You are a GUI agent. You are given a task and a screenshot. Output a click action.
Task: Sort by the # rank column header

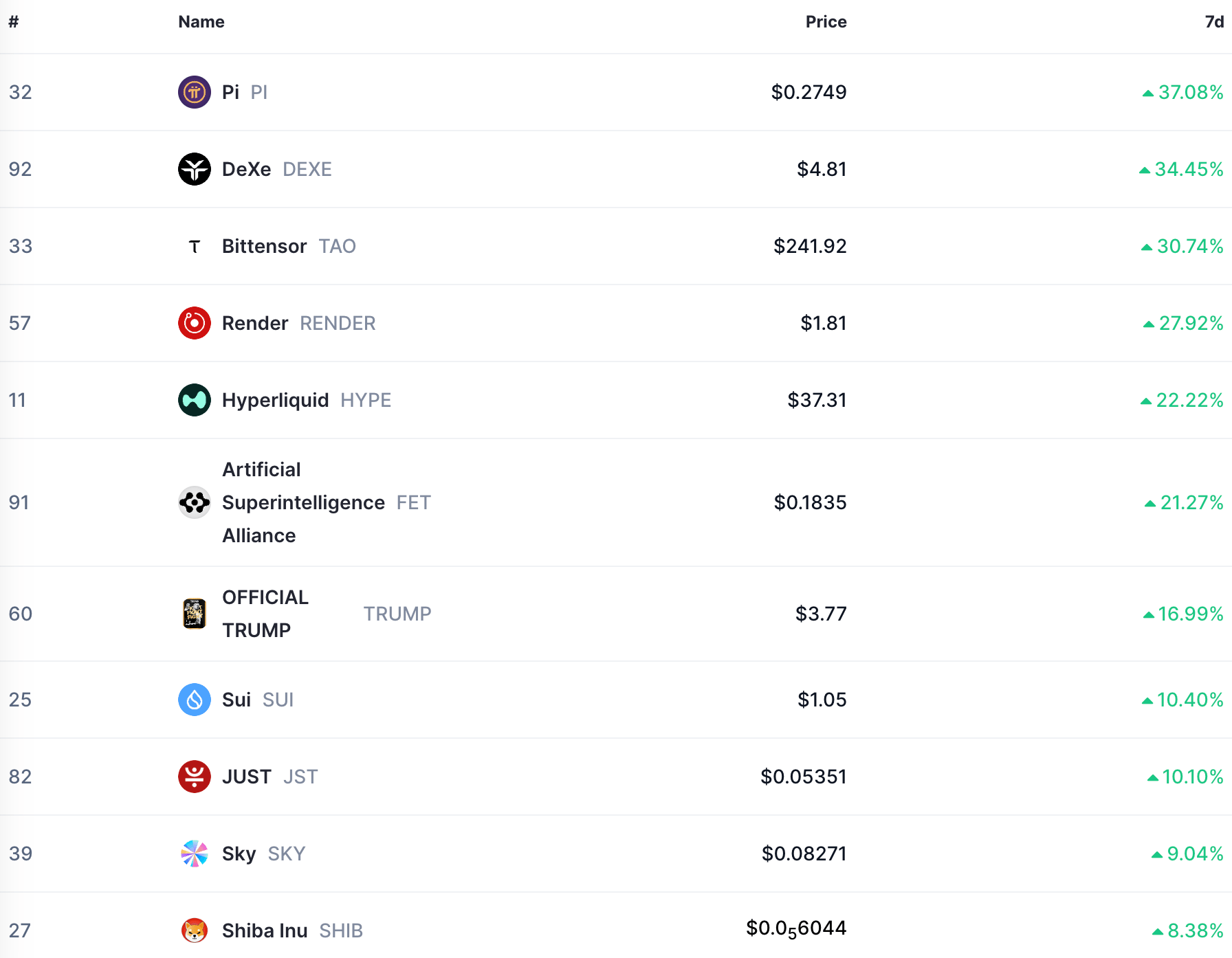(x=14, y=22)
